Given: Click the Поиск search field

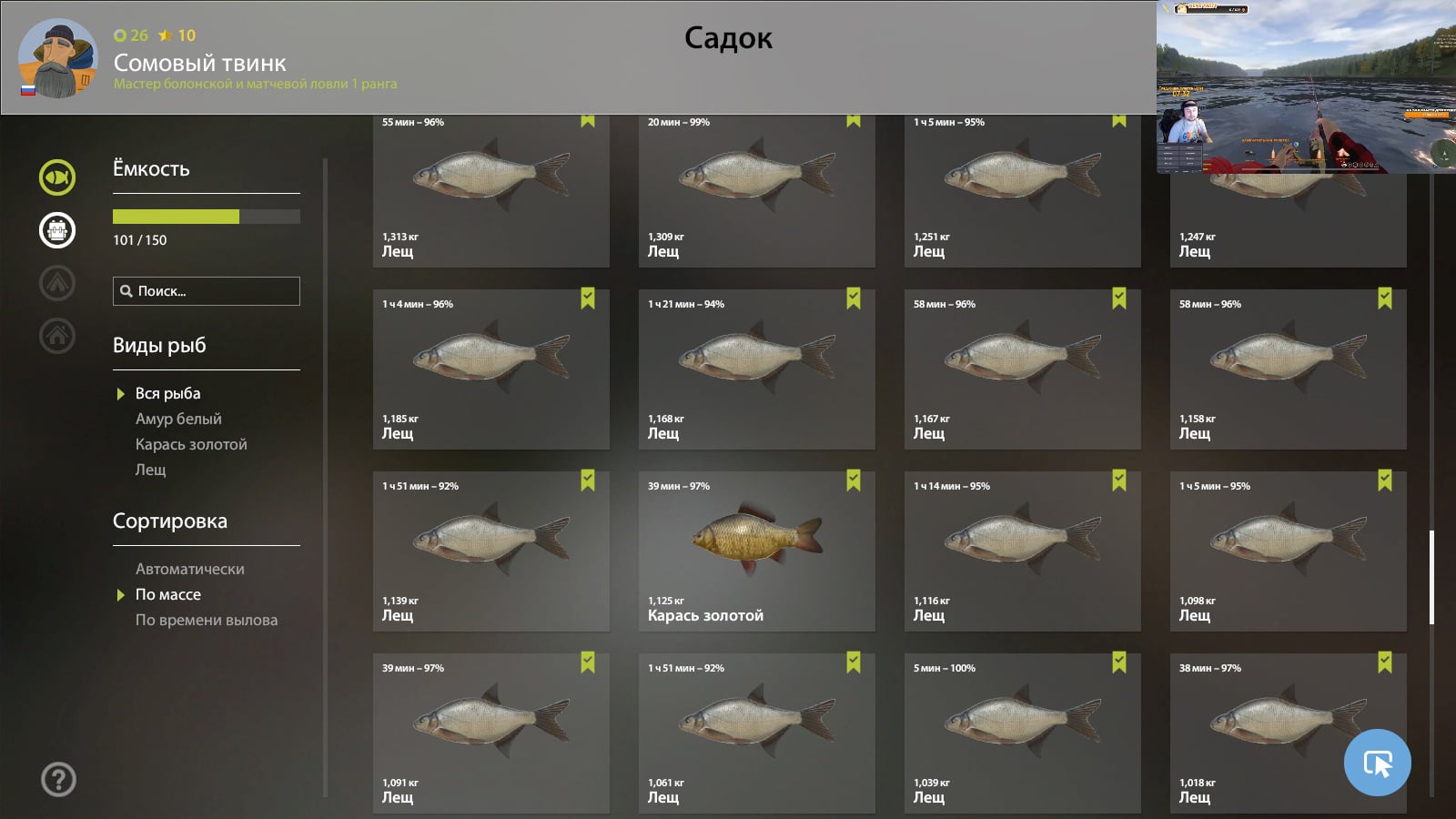Looking at the screenshot, I should (x=207, y=291).
